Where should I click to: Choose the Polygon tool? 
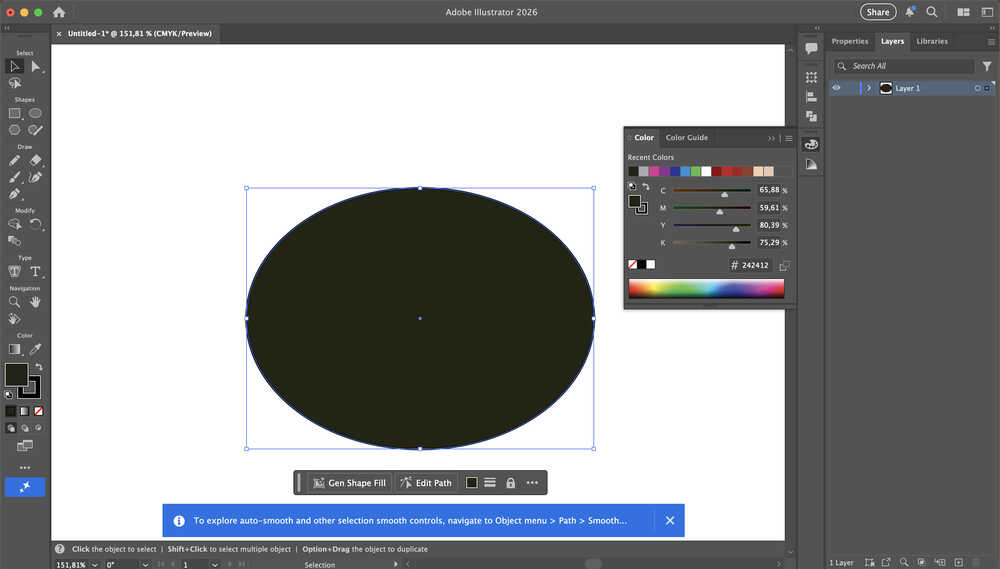(x=15, y=130)
